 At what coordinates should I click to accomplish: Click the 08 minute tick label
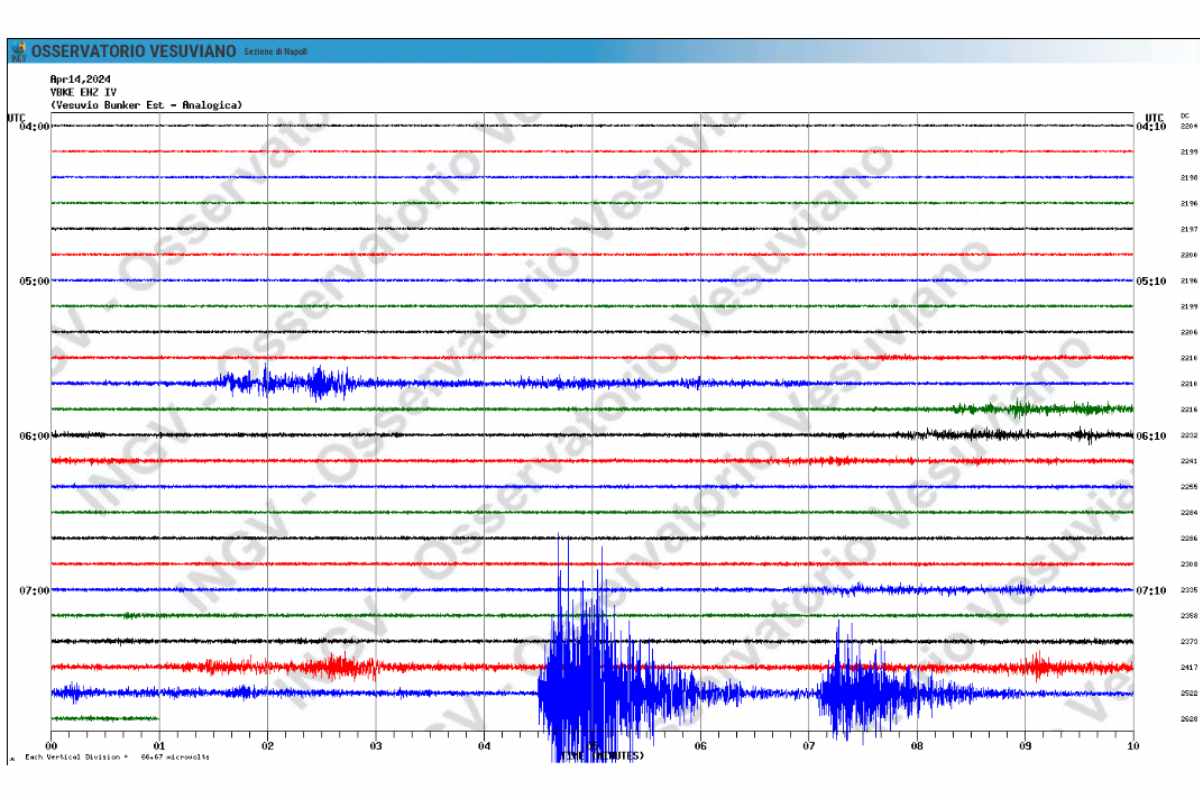pos(916,746)
